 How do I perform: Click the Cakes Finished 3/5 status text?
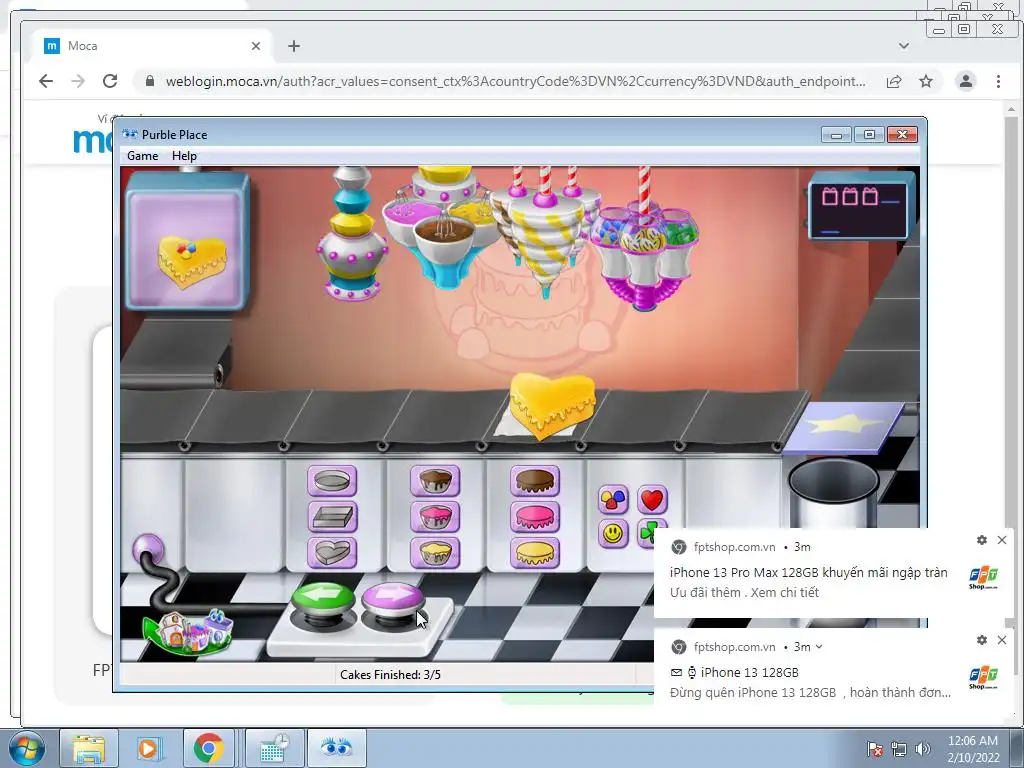pos(391,675)
